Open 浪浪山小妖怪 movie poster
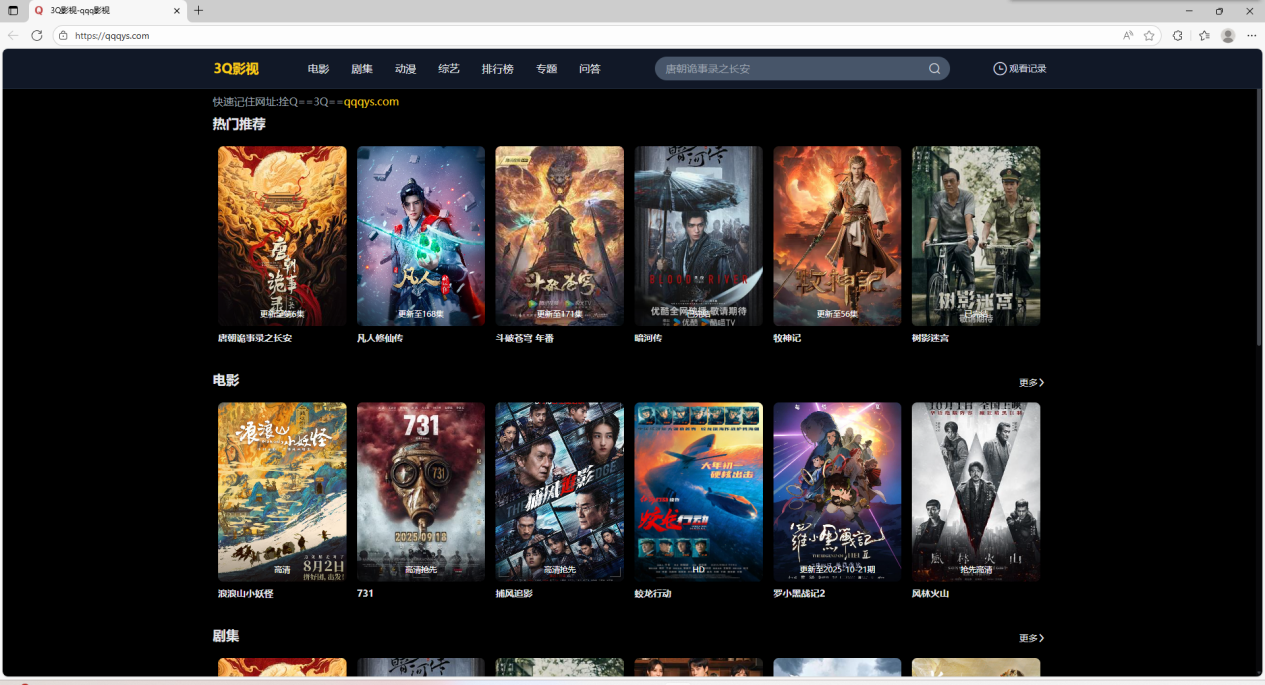Viewport: 1265px width, 685px height. [282, 492]
